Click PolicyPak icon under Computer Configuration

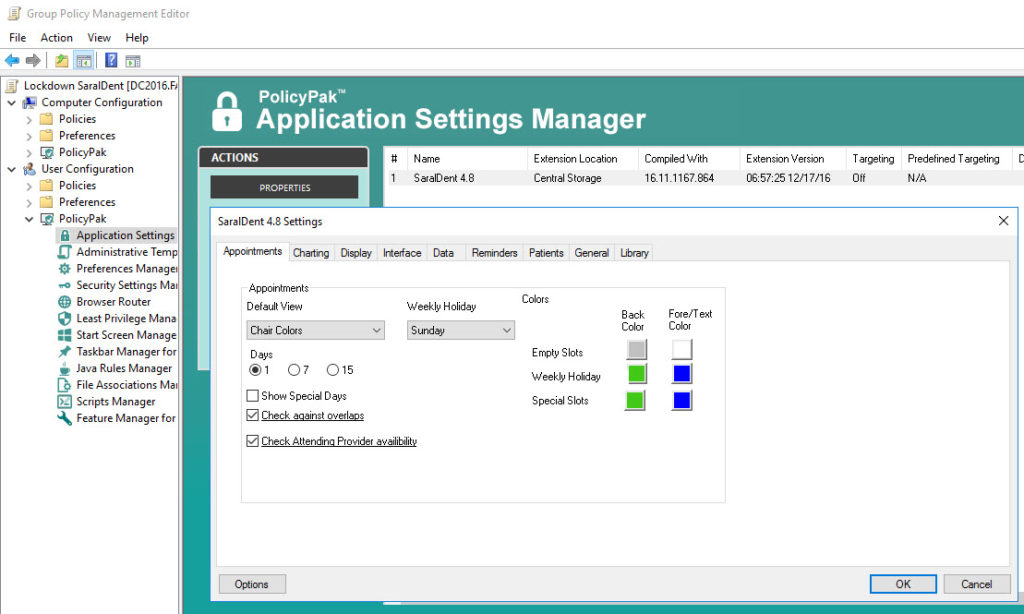coord(47,152)
